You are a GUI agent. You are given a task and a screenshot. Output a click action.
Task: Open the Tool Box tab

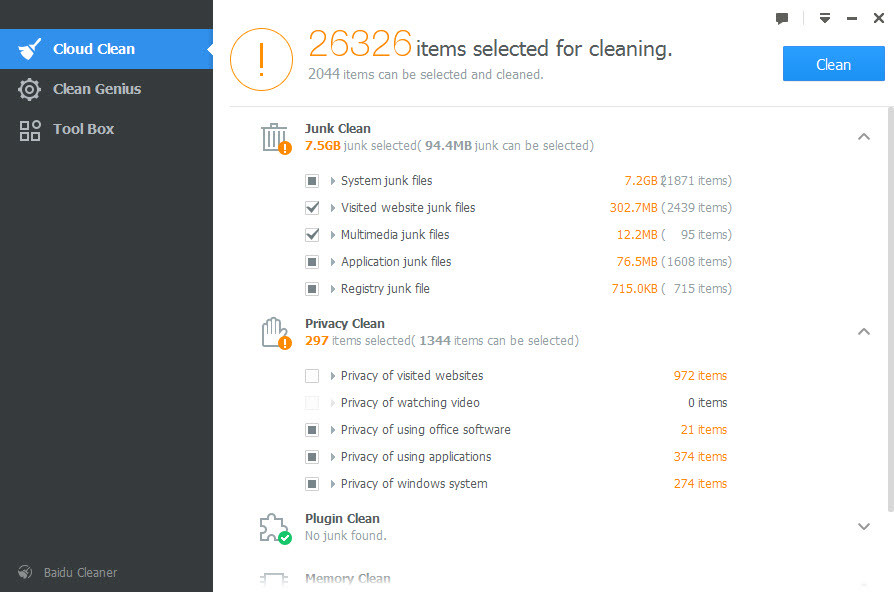pyautogui.click(x=106, y=129)
